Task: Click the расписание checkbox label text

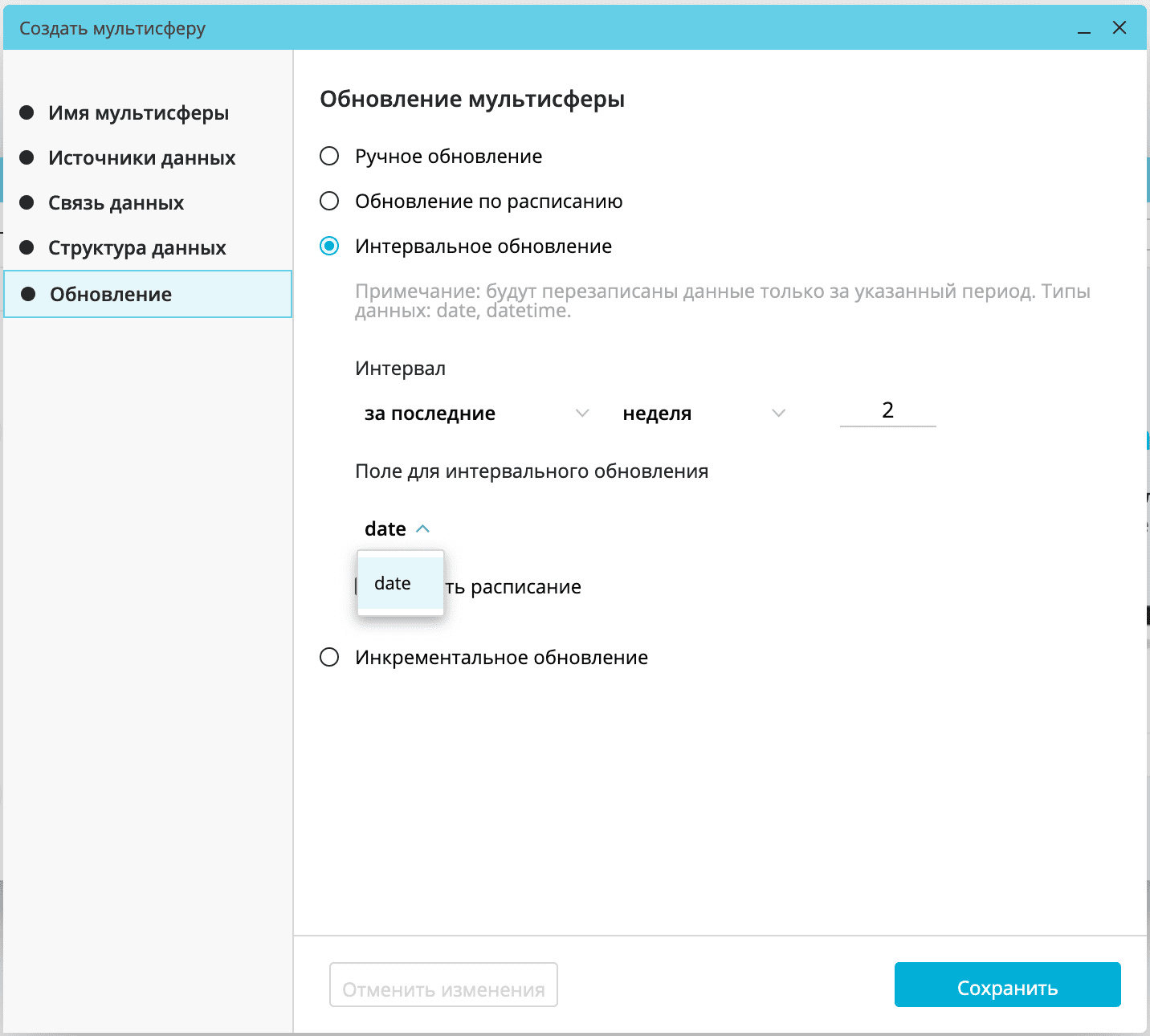Action: point(513,587)
